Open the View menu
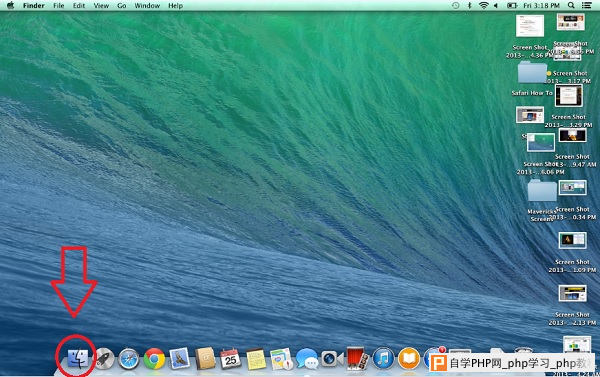The height and width of the screenshot is (377, 600). coord(101,6)
